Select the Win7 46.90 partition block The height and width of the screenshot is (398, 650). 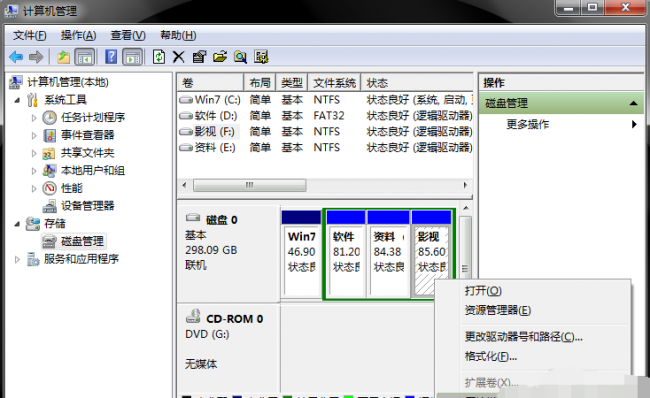(301, 254)
